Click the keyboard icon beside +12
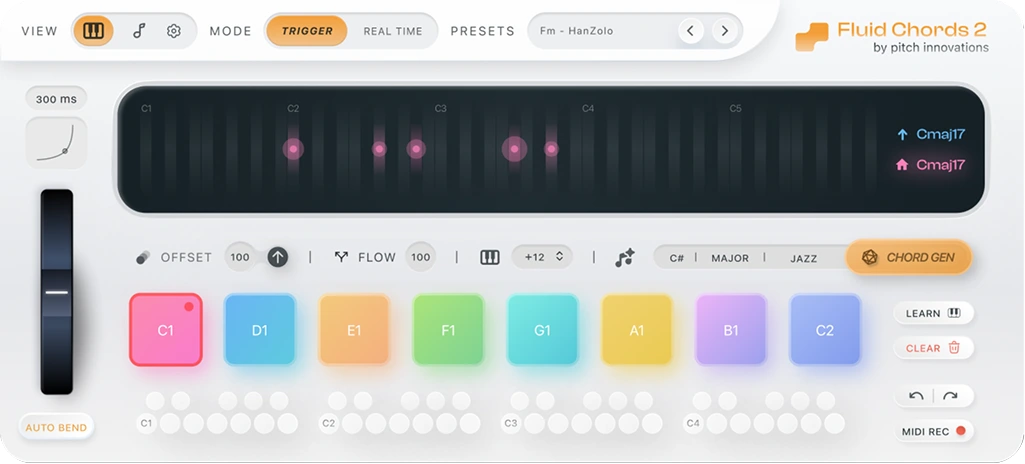 point(490,257)
